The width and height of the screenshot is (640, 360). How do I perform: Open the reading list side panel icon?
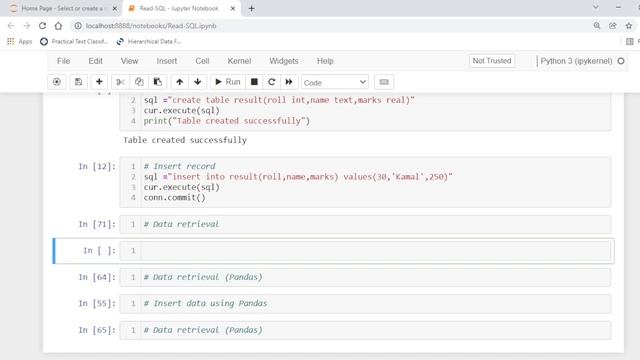[x=630, y=41]
